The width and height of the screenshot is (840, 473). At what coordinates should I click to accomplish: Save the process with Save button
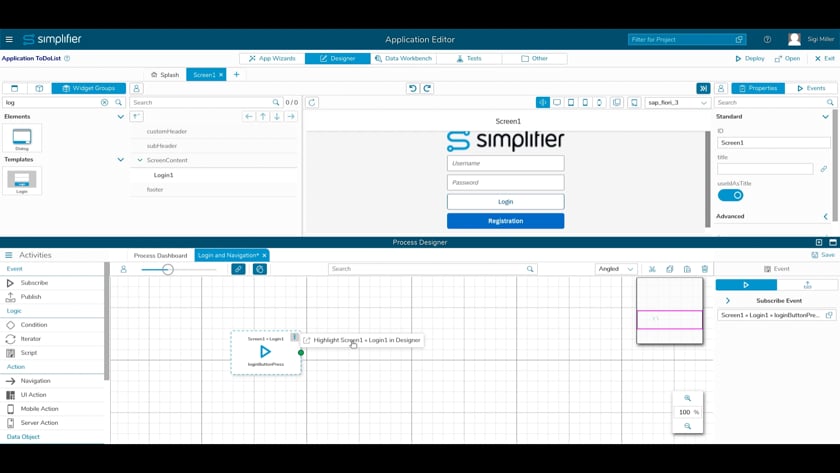click(823, 255)
